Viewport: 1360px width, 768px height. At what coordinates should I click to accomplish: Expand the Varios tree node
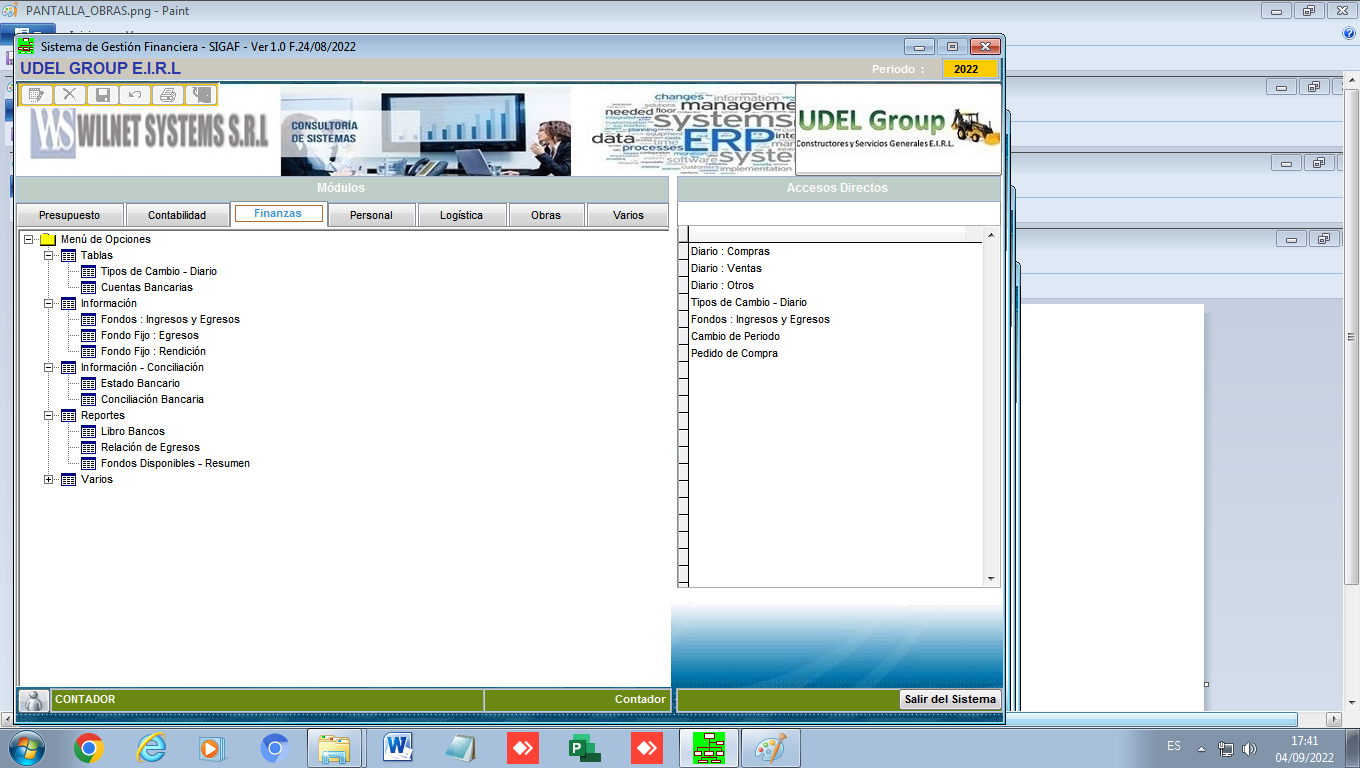[x=49, y=480]
